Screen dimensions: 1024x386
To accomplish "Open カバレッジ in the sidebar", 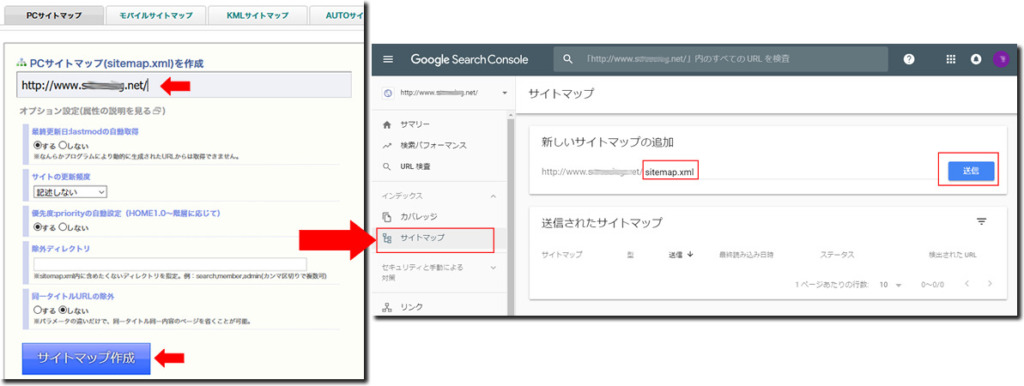I will click(419, 216).
